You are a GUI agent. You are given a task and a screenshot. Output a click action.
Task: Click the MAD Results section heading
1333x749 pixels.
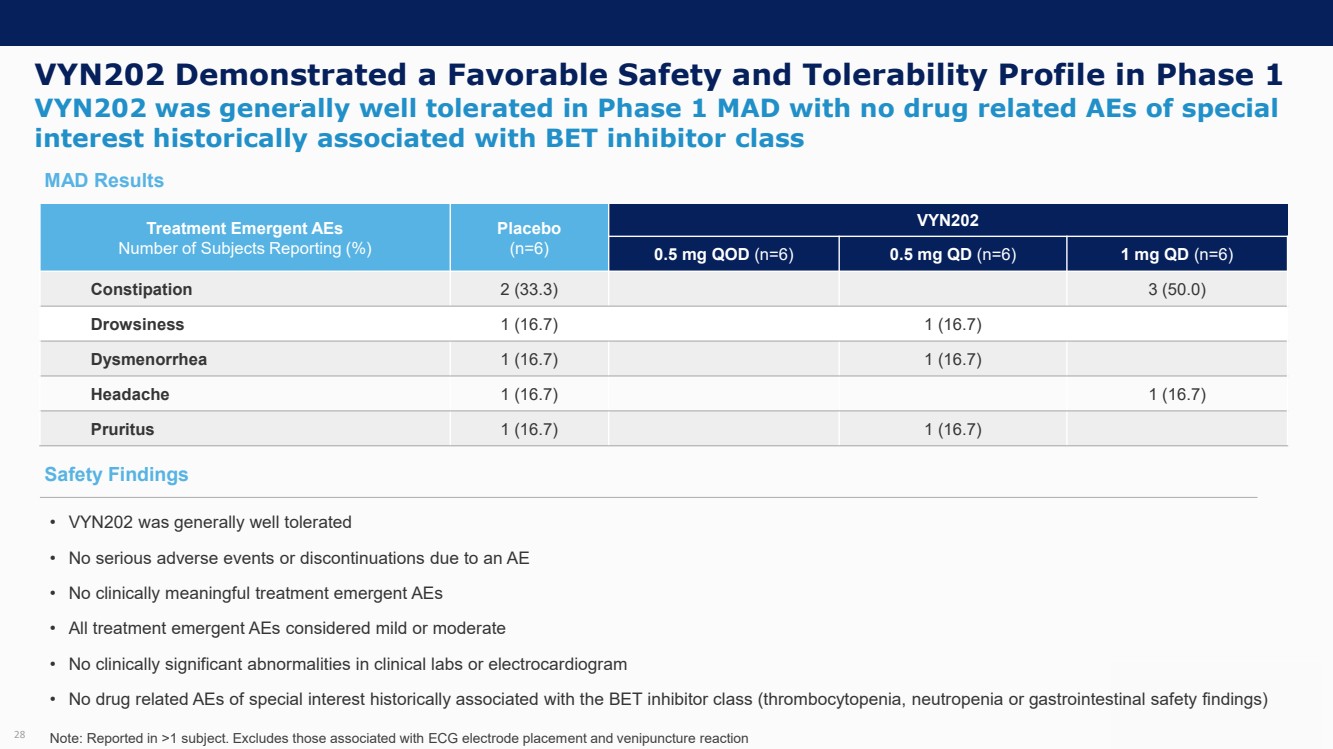point(104,181)
